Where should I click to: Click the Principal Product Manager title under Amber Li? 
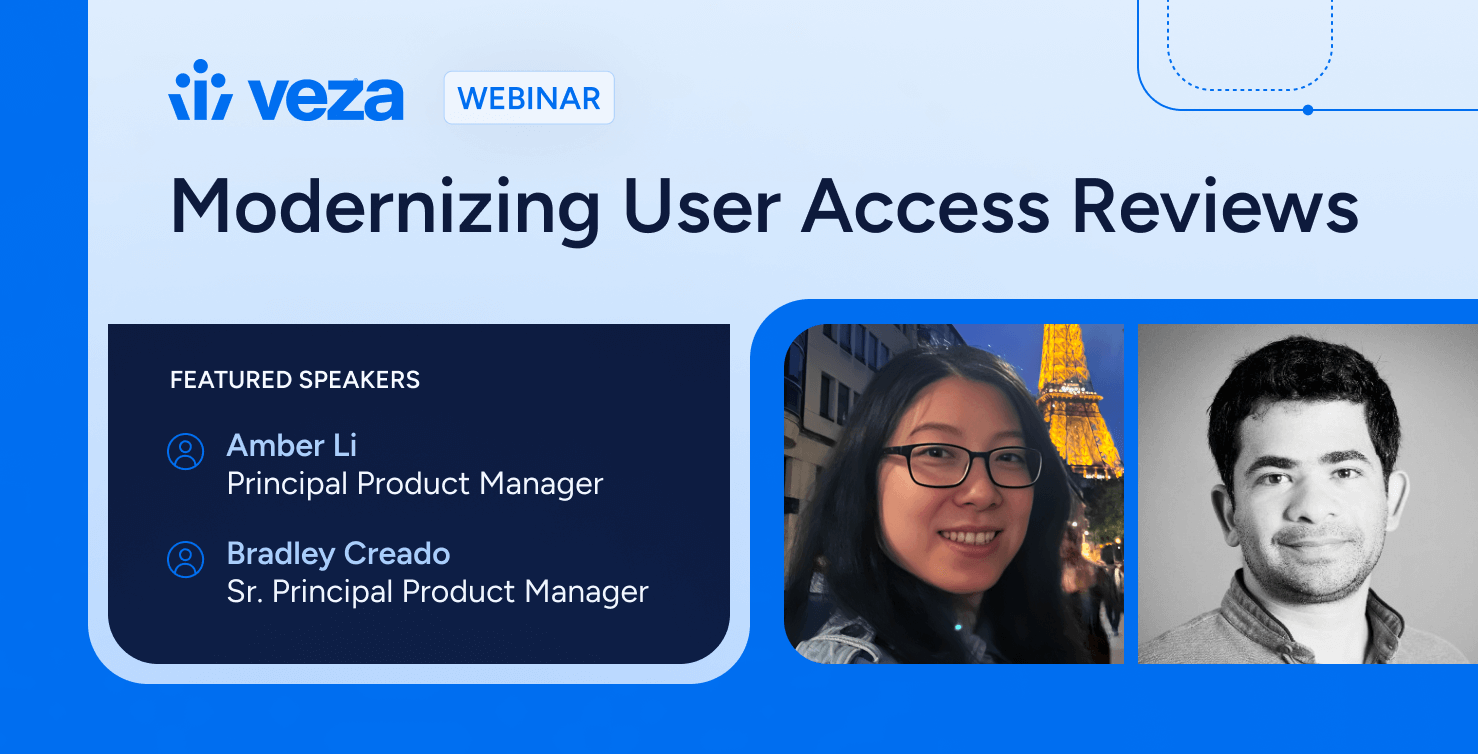415,484
